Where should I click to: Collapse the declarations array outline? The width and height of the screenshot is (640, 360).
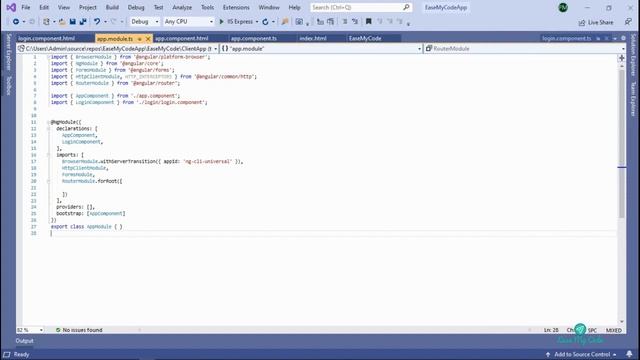[48, 129]
